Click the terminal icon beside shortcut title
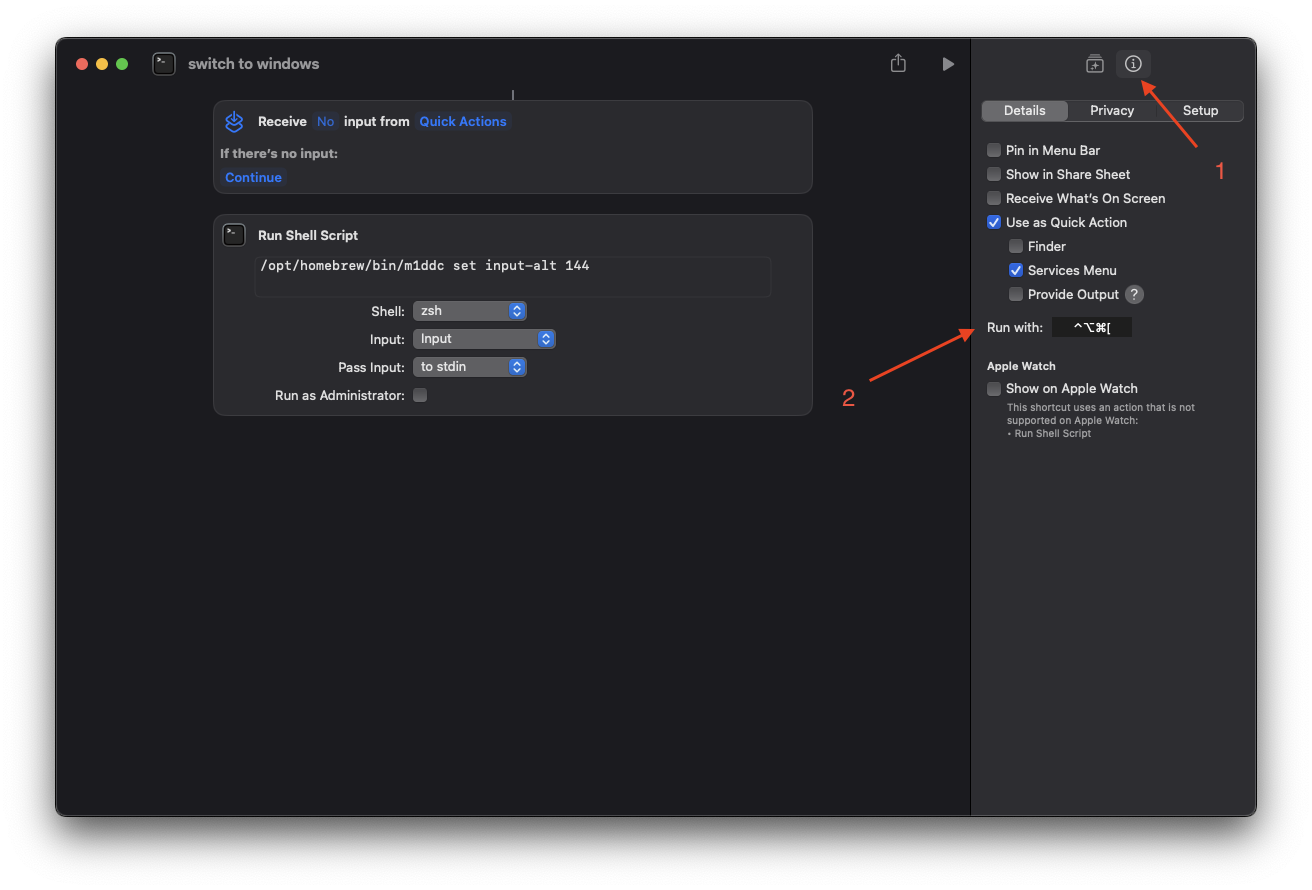Image resolution: width=1312 pixels, height=890 pixels. click(164, 64)
